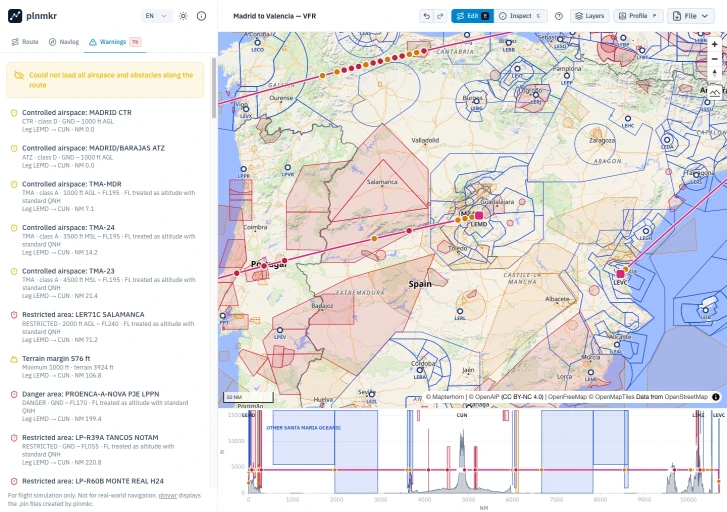Viewport: 727px width, 512px height.
Task: Open the LP-R39A TANCOS NOTAM warning
Action: click(106, 449)
